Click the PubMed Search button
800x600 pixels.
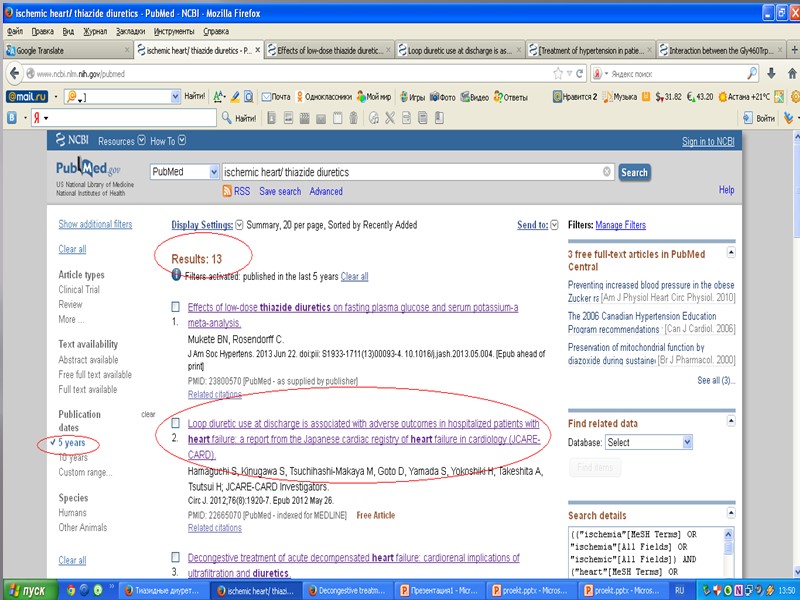[634, 172]
